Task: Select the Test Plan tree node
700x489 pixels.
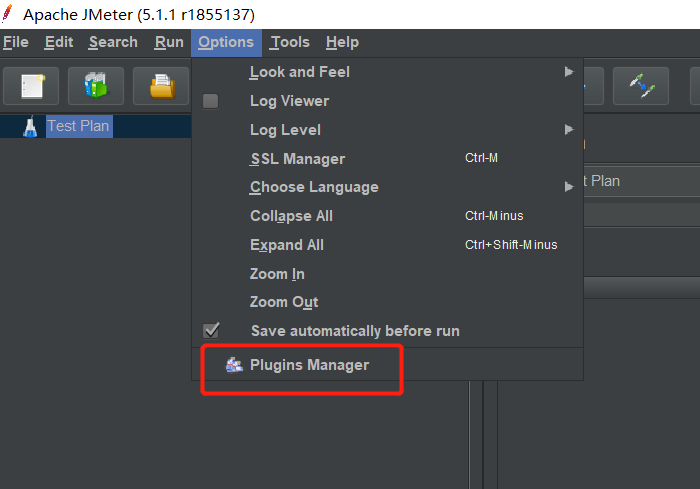Action: click(x=78, y=127)
